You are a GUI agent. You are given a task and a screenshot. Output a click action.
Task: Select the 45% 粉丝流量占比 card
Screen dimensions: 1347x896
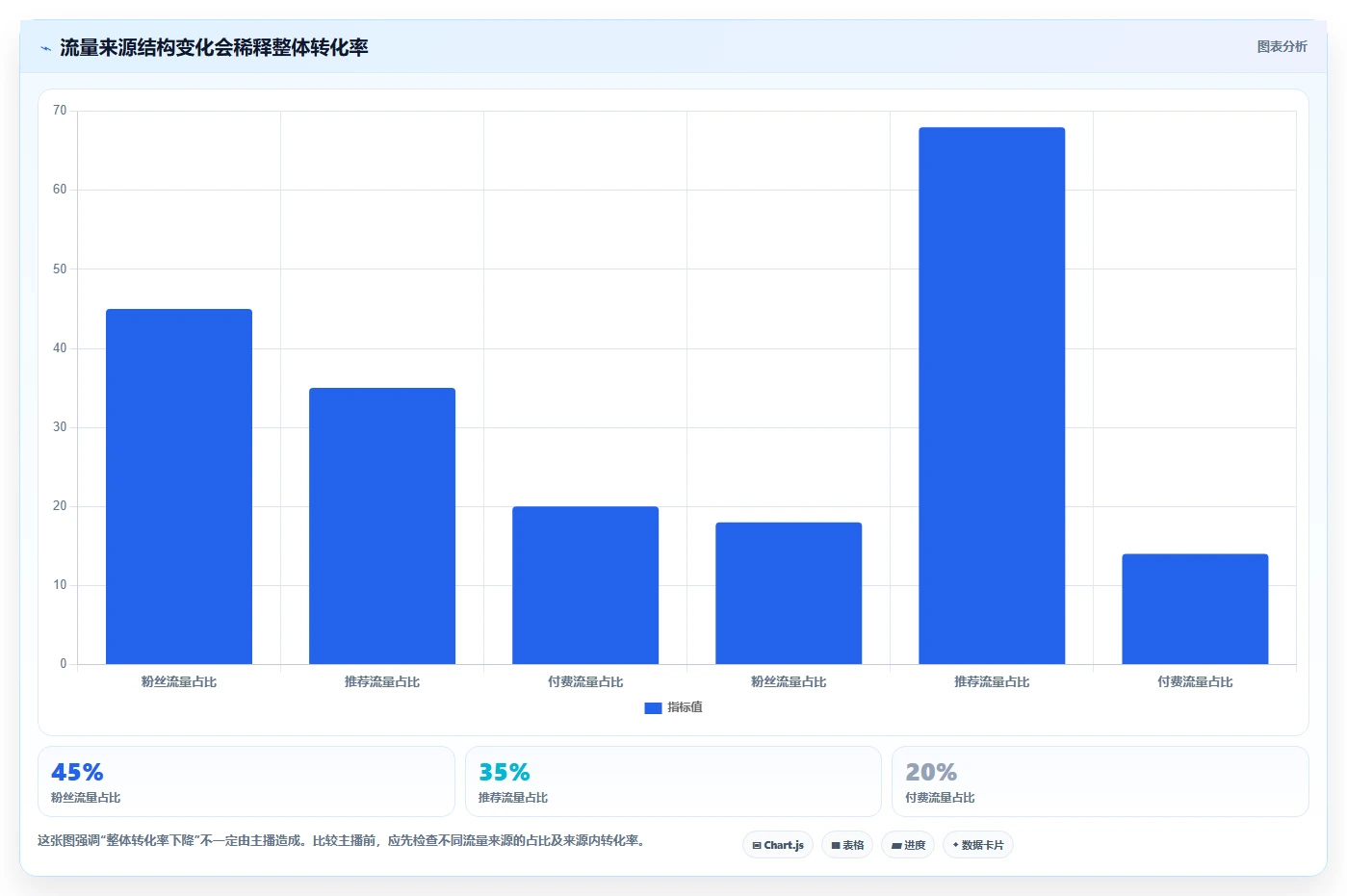pyautogui.click(x=246, y=781)
